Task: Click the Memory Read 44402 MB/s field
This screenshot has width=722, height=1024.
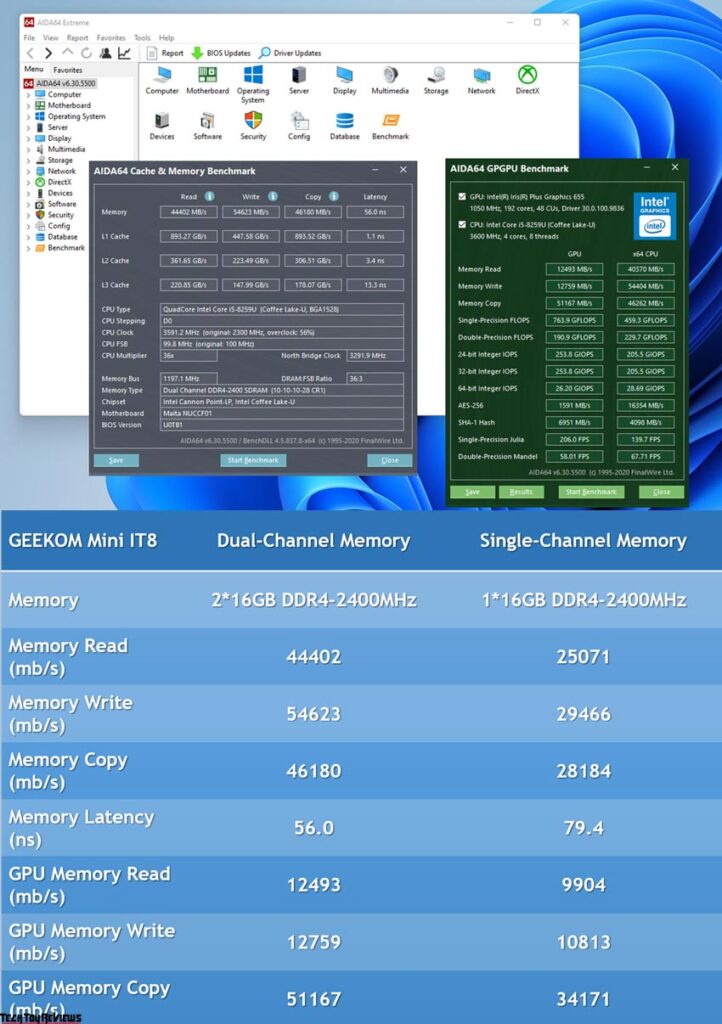Action: coord(188,212)
